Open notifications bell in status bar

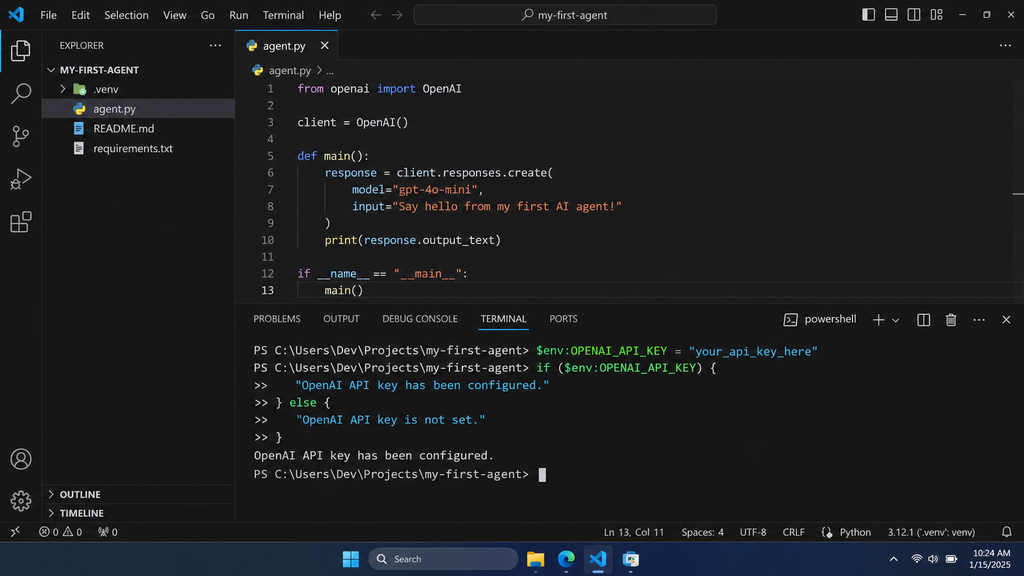point(1006,532)
